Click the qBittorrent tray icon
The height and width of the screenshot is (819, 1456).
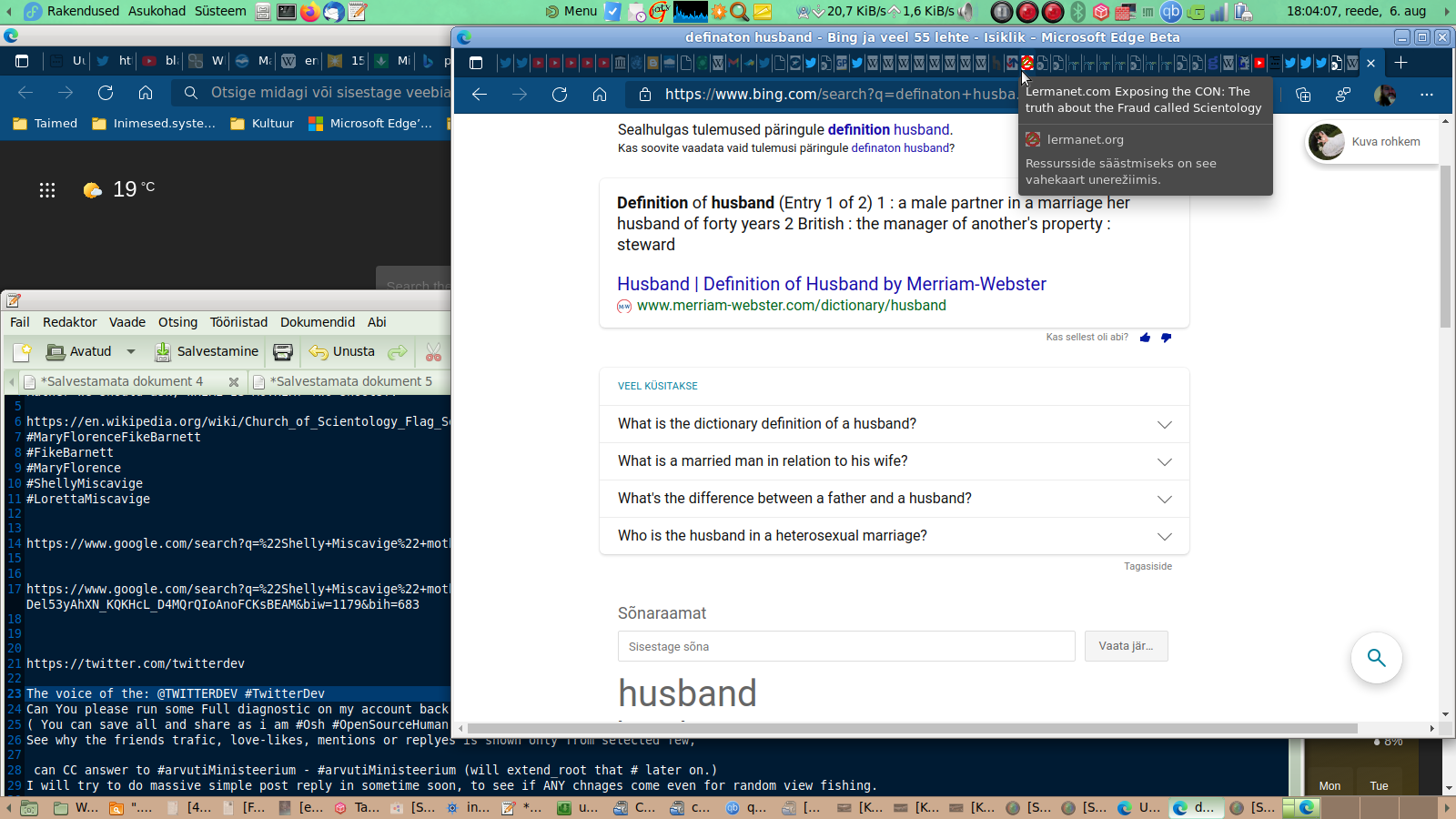[1171, 12]
